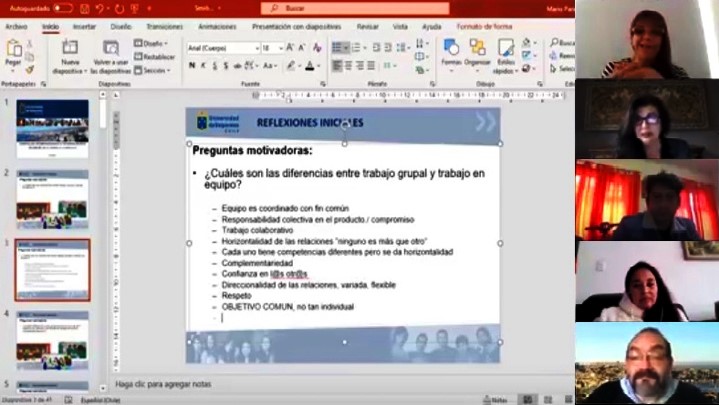Click the Convert to SmartArt icon
The width and height of the screenshot is (719, 405).
(x=421, y=70)
